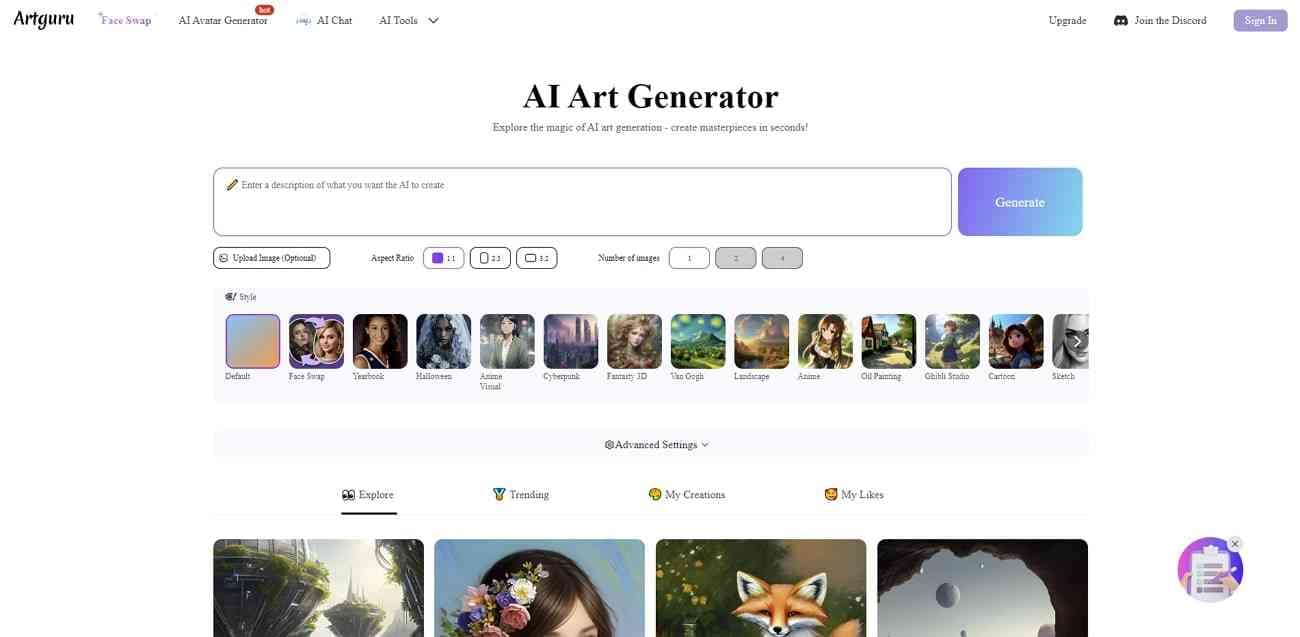Choose the Face Swap style icon
Image resolution: width=1300 pixels, height=637 pixels.
click(x=316, y=341)
